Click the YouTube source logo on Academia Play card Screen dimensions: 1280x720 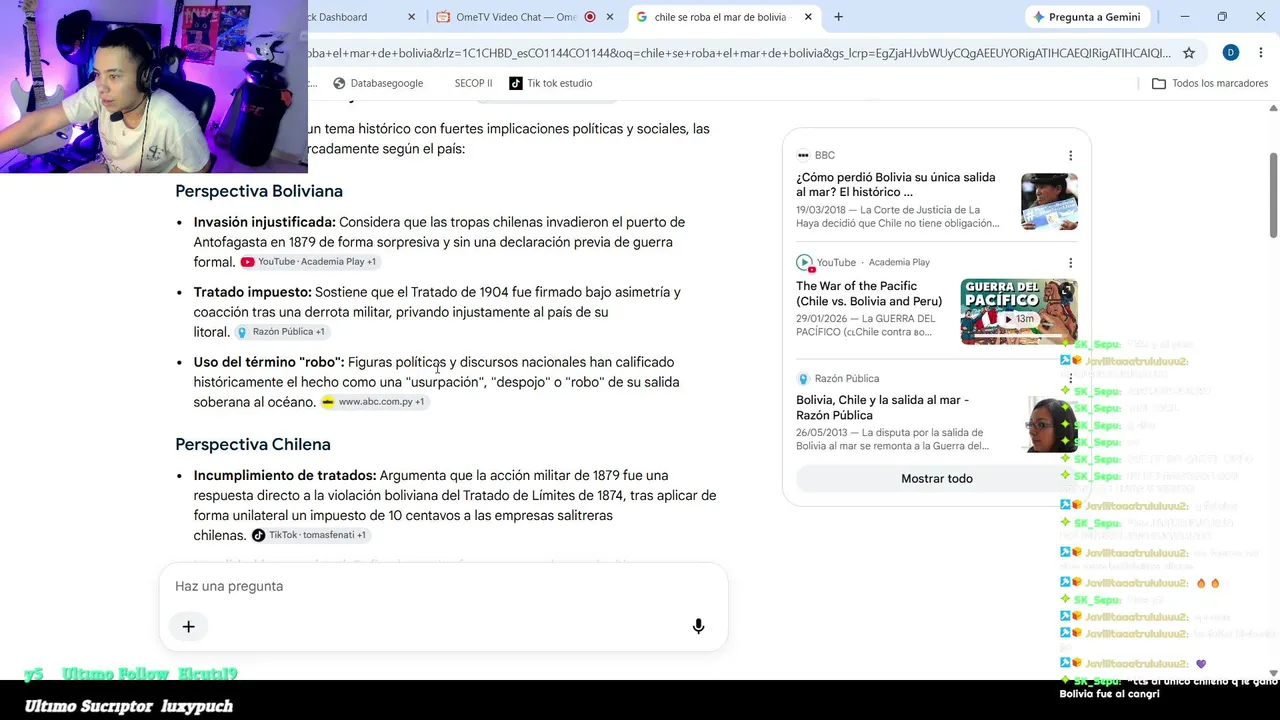pos(804,263)
